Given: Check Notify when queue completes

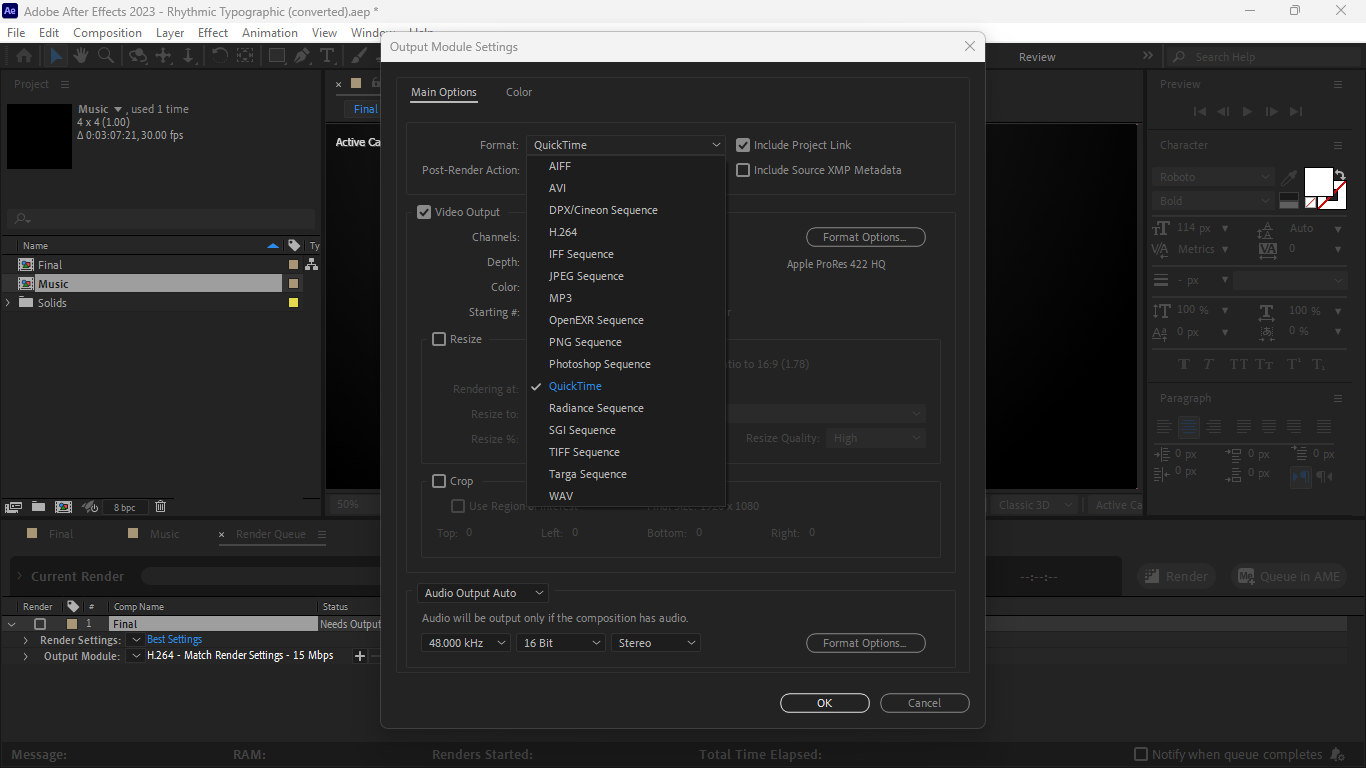Looking at the screenshot, I should (1141, 754).
